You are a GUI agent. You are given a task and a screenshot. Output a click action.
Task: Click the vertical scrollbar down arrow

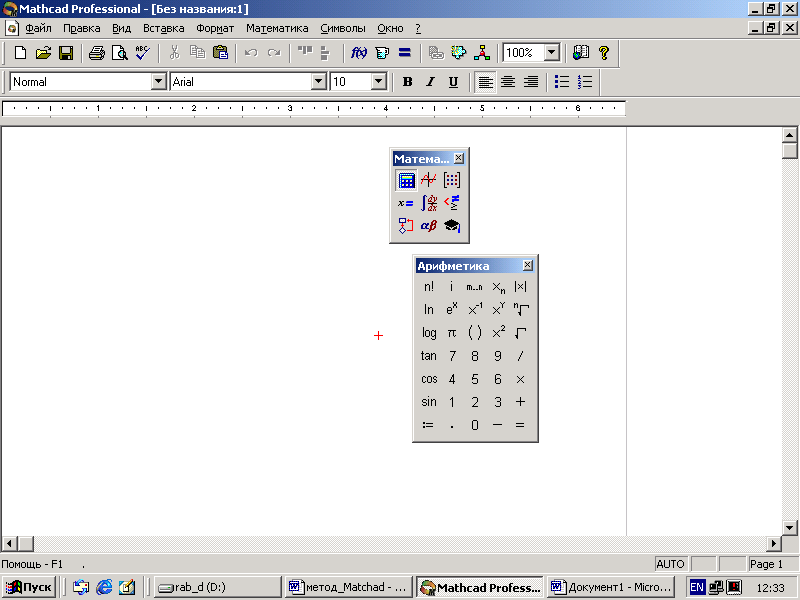click(790, 528)
